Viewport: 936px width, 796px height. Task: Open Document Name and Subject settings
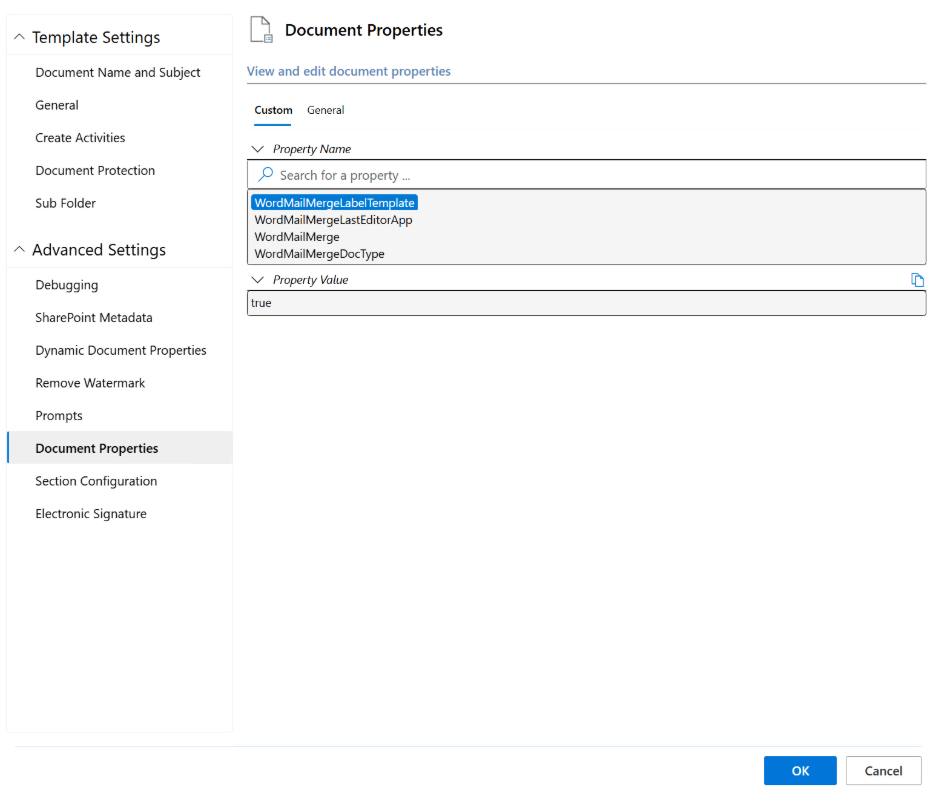(x=118, y=72)
